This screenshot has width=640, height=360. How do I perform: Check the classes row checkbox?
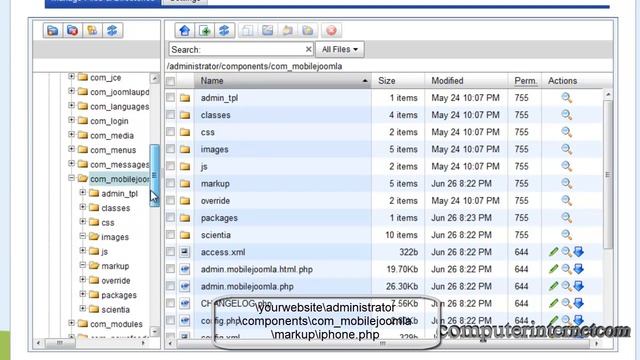coord(171,115)
